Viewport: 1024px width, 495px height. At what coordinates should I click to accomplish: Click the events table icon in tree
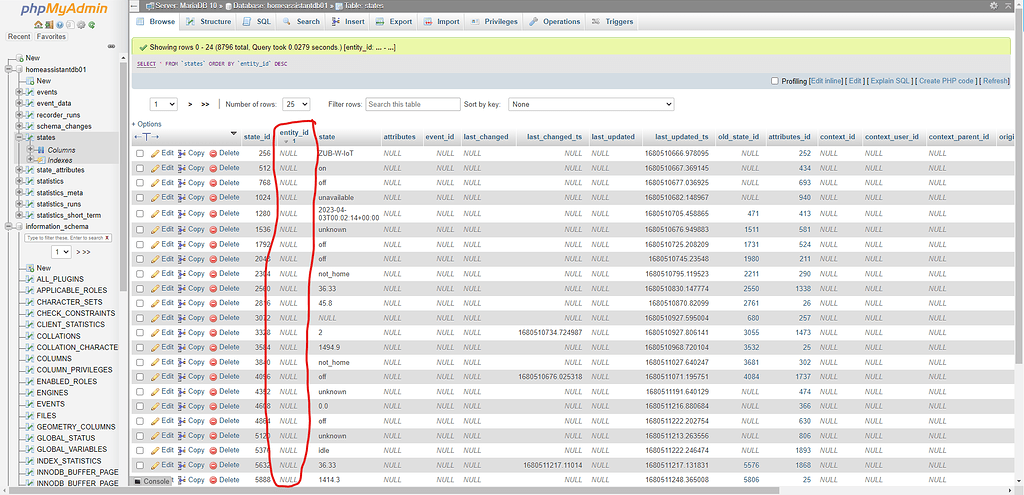tap(29, 92)
